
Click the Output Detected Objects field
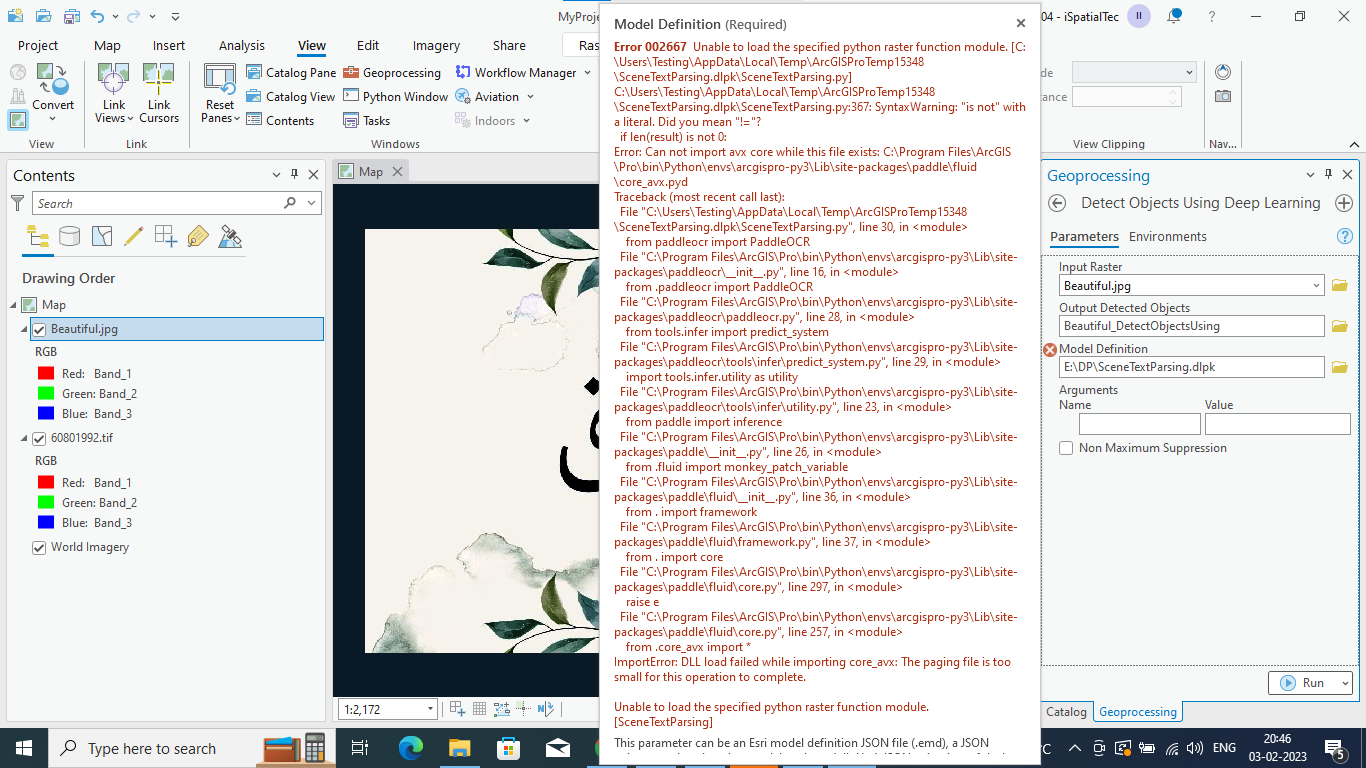(1192, 326)
